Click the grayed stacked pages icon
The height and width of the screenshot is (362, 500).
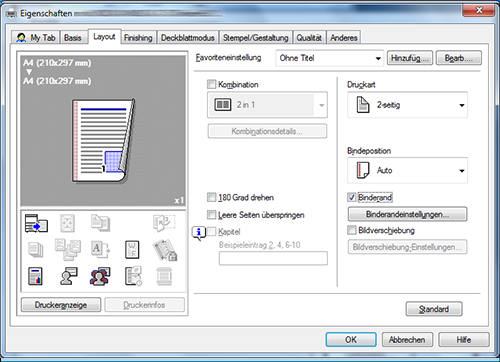pos(36,250)
